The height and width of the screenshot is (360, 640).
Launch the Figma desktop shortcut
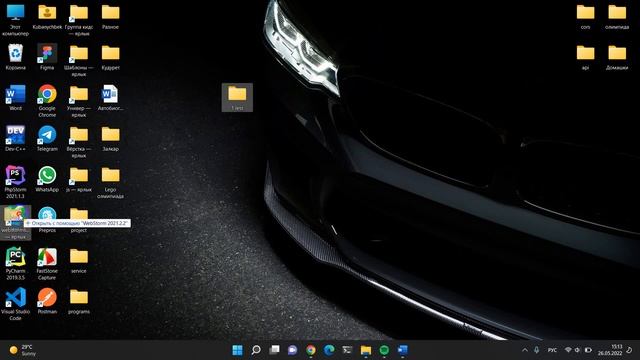pos(47,57)
